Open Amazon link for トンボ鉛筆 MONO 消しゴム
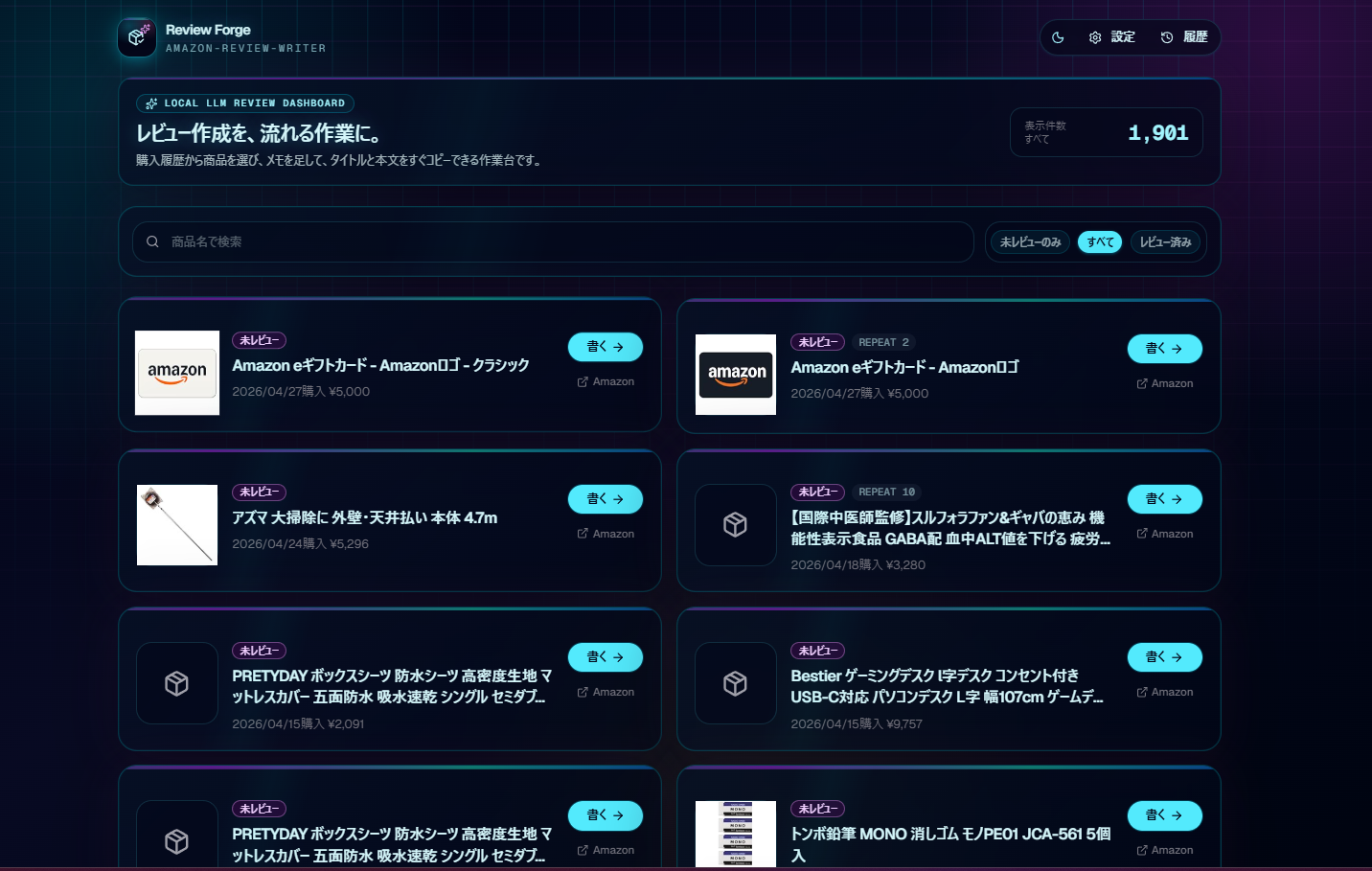Viewport: 1372px width, 871px height. (x=1164, y=850)
